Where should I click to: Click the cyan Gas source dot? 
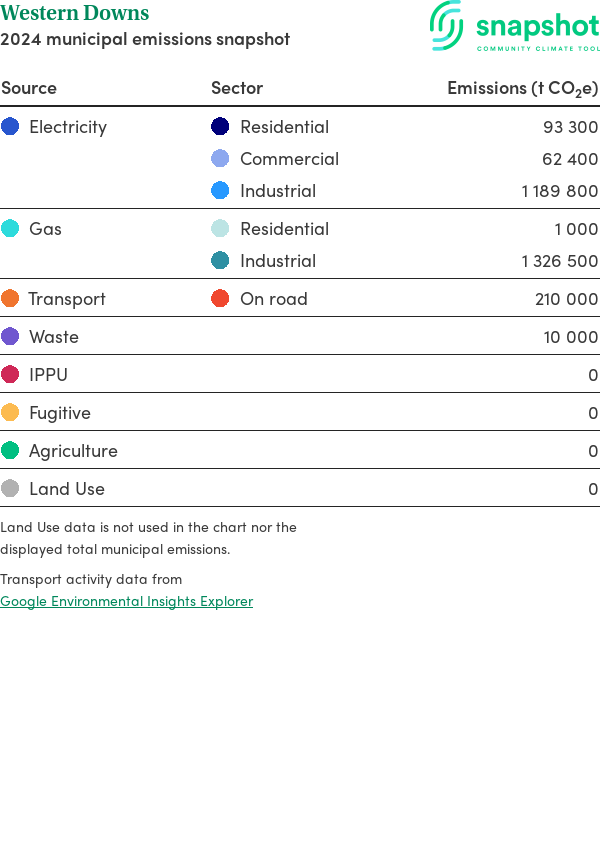point(10,229)
